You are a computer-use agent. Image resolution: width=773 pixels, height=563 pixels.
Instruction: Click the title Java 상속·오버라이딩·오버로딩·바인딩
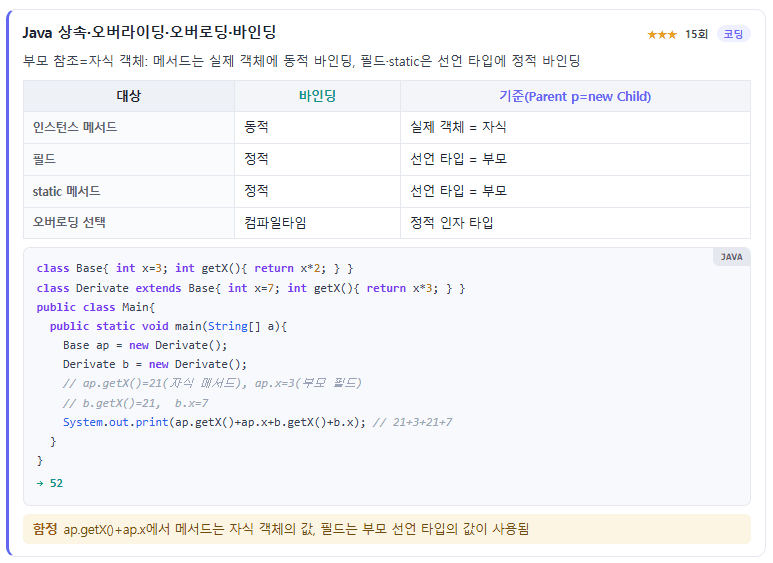coord(149,33)
